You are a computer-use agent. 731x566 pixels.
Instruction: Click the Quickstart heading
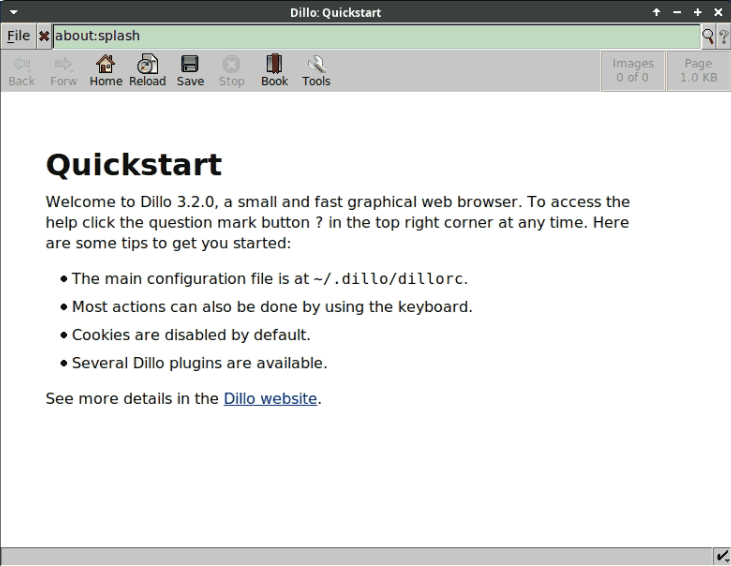[134, 165]
